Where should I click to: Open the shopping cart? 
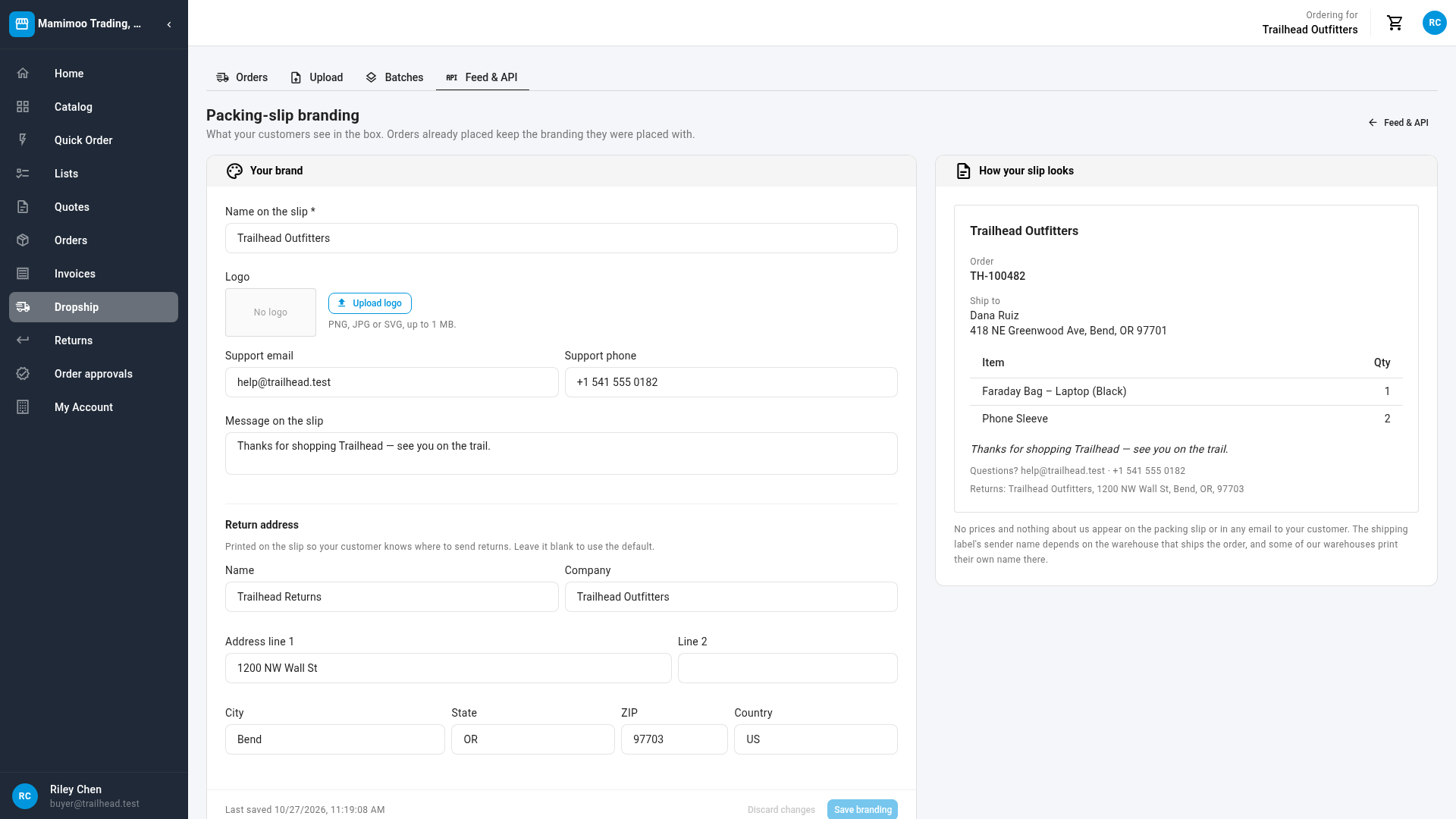[1395, 23]
